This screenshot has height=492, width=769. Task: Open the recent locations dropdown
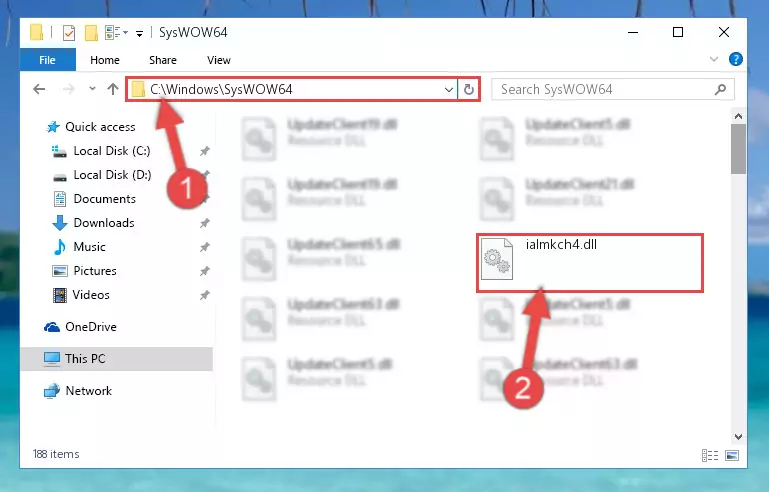pos(92,89)
